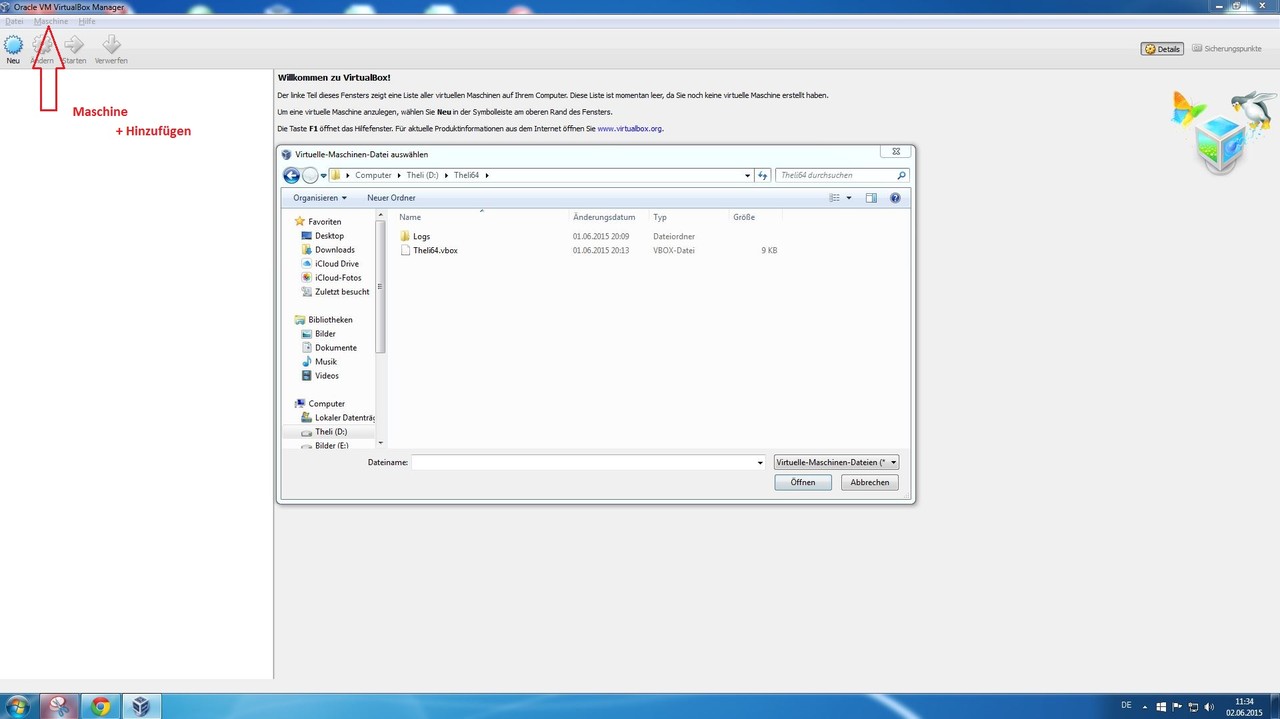This screenshot has height=719, width=1280.
Task: Change the view with the view icon
Action: (835, 198)
